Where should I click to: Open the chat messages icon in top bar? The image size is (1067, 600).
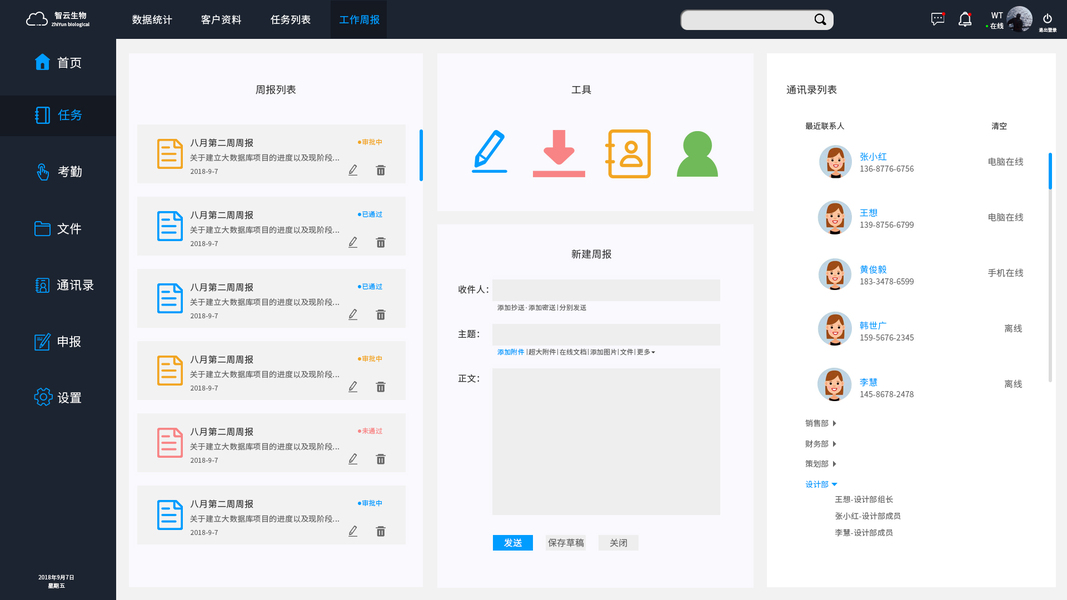pyautogui.click(x=938, y=19)
